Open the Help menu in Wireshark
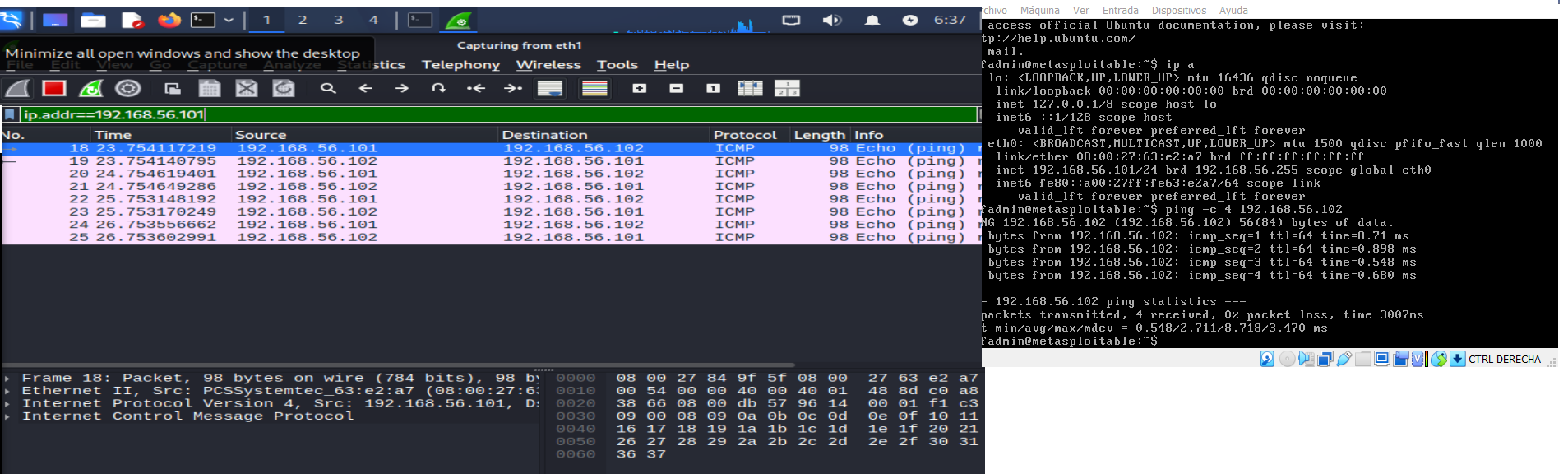This screenshot has width=1568, height=474. (672, 65)
